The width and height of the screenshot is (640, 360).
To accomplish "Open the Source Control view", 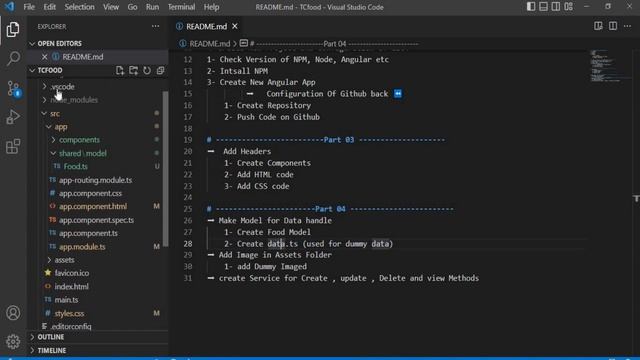I will coord(13,89).
